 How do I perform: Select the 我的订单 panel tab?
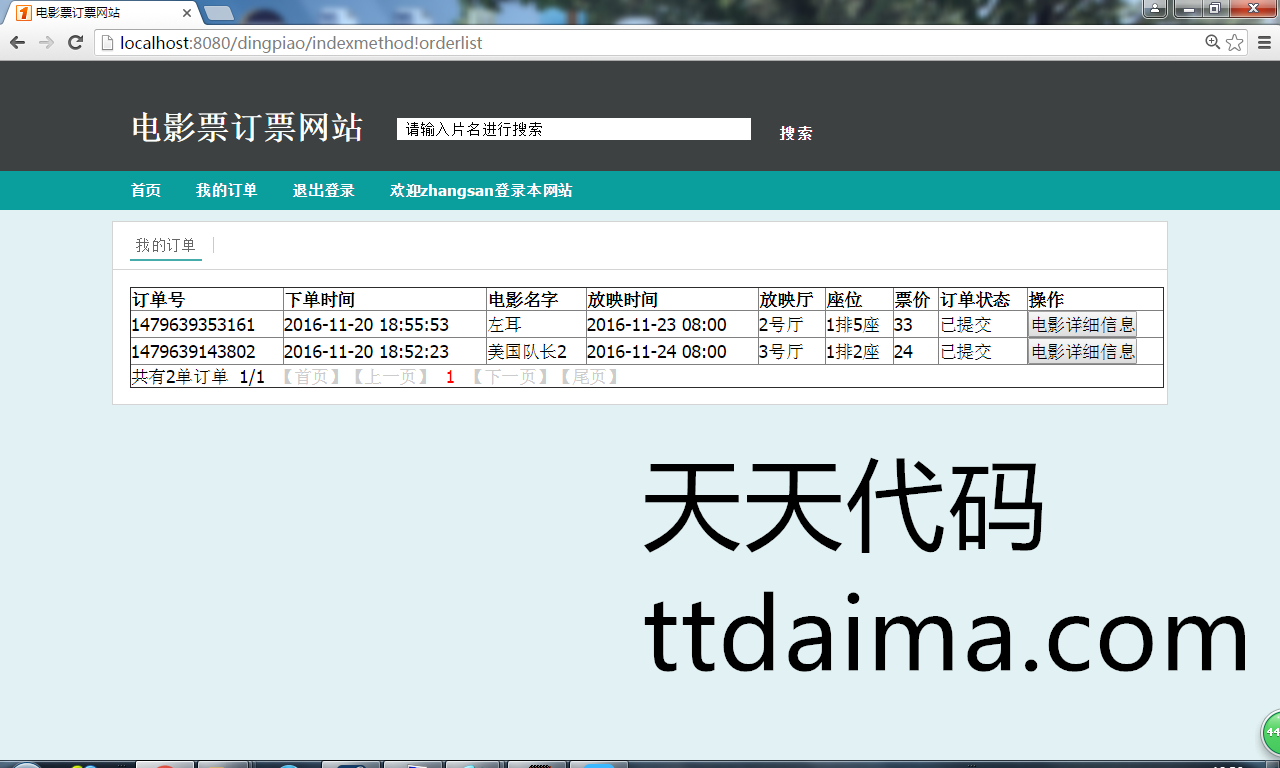pos(166,246)
